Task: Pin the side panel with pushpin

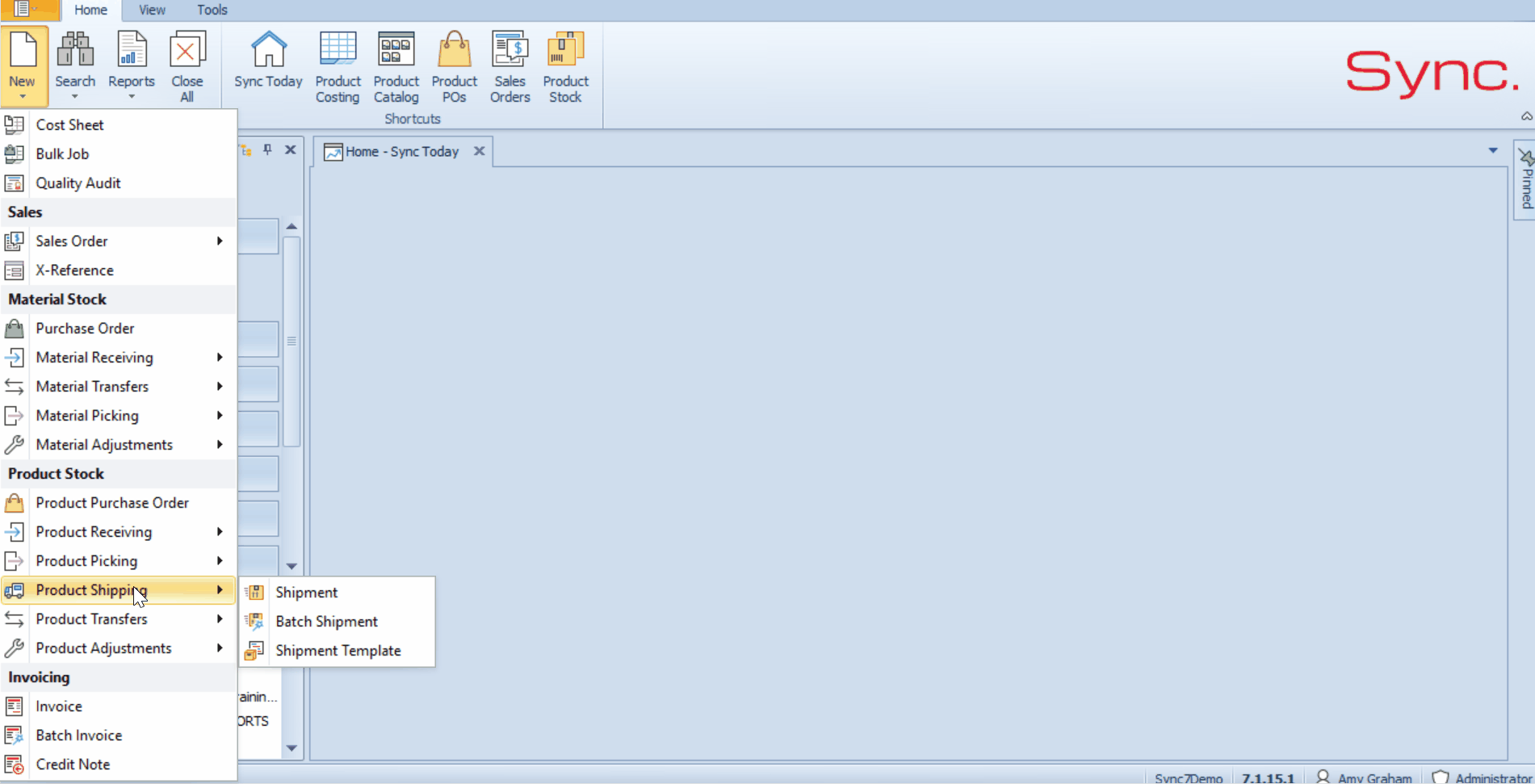Action: point(268,150)
